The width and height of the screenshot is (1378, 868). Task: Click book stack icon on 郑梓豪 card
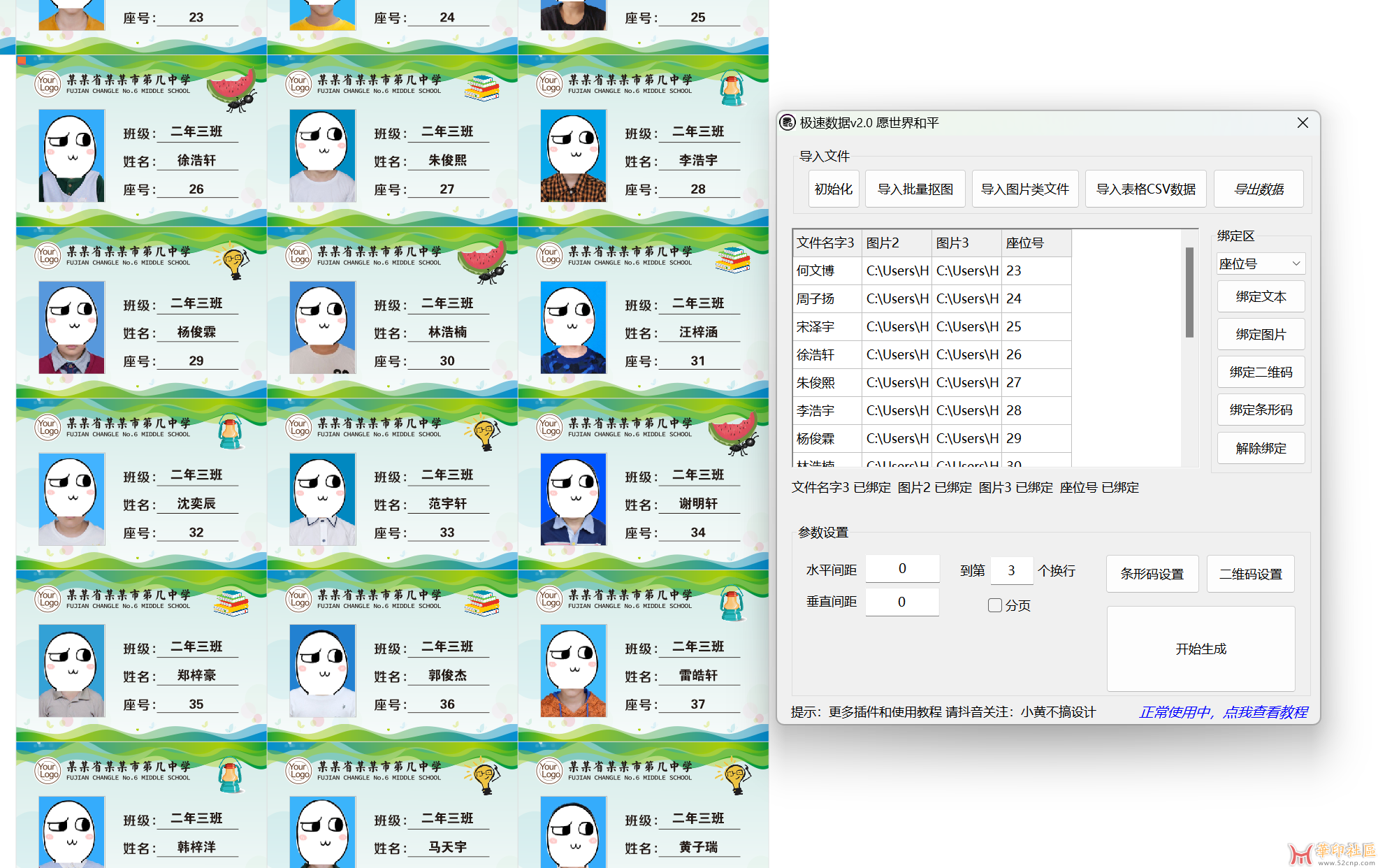pyautogui.click(x=231, y=603)
